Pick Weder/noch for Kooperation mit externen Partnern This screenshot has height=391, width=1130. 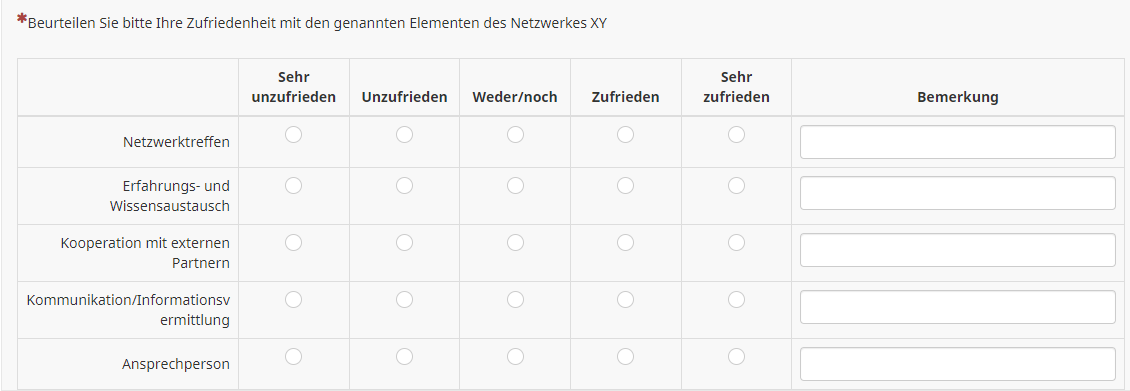click(515, 243)
